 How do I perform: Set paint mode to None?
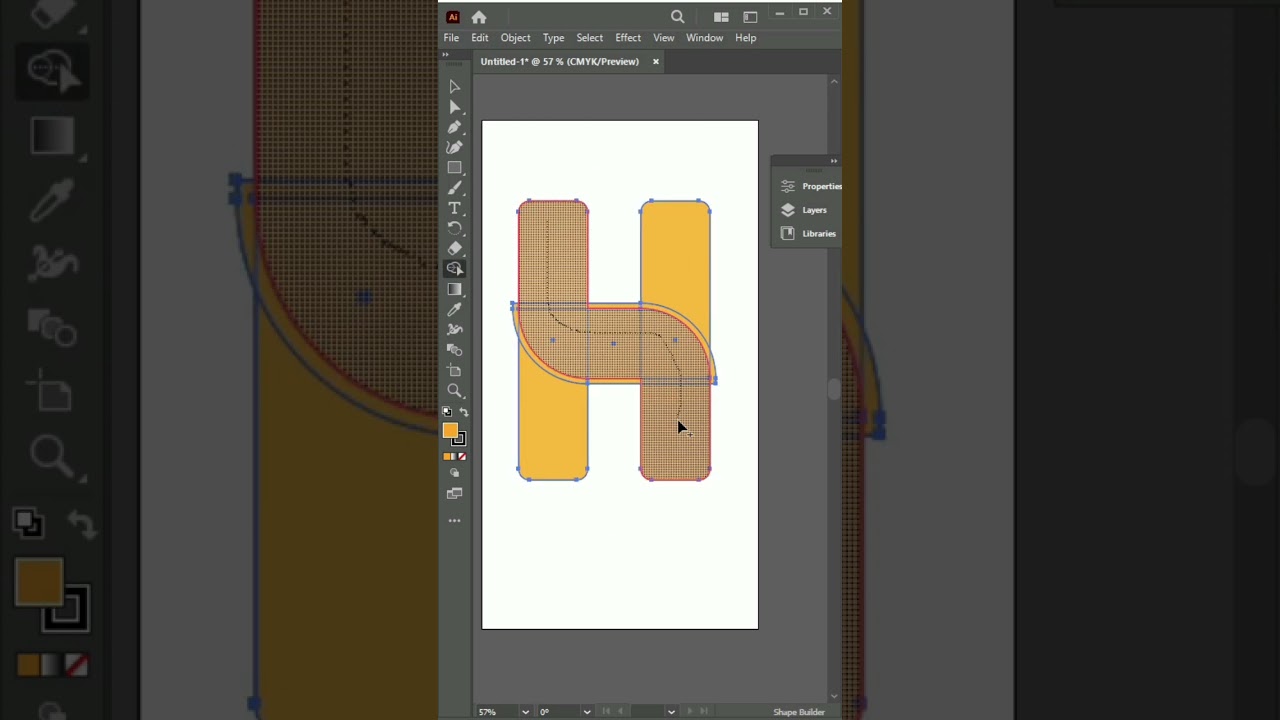pyautogui.click(x=462, y=456)
